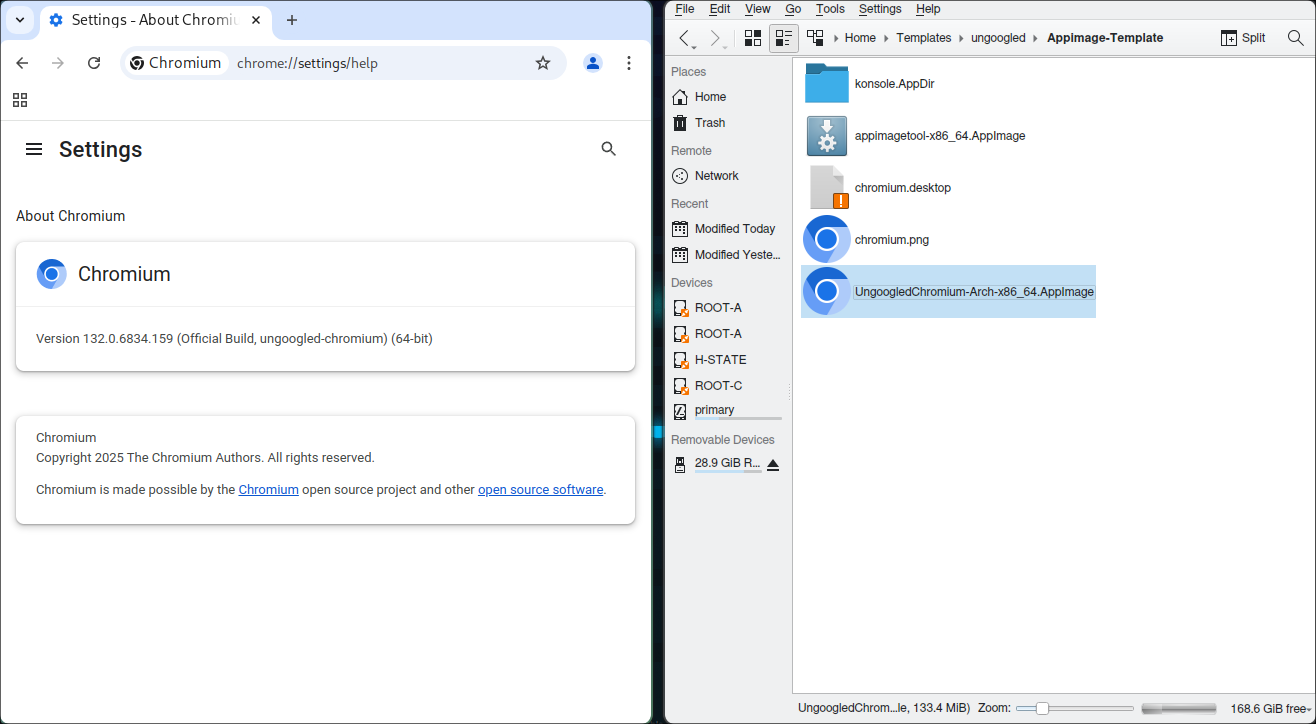Search settings with magnifier icon
1316x724 pixels.
[x=609, y=149]
